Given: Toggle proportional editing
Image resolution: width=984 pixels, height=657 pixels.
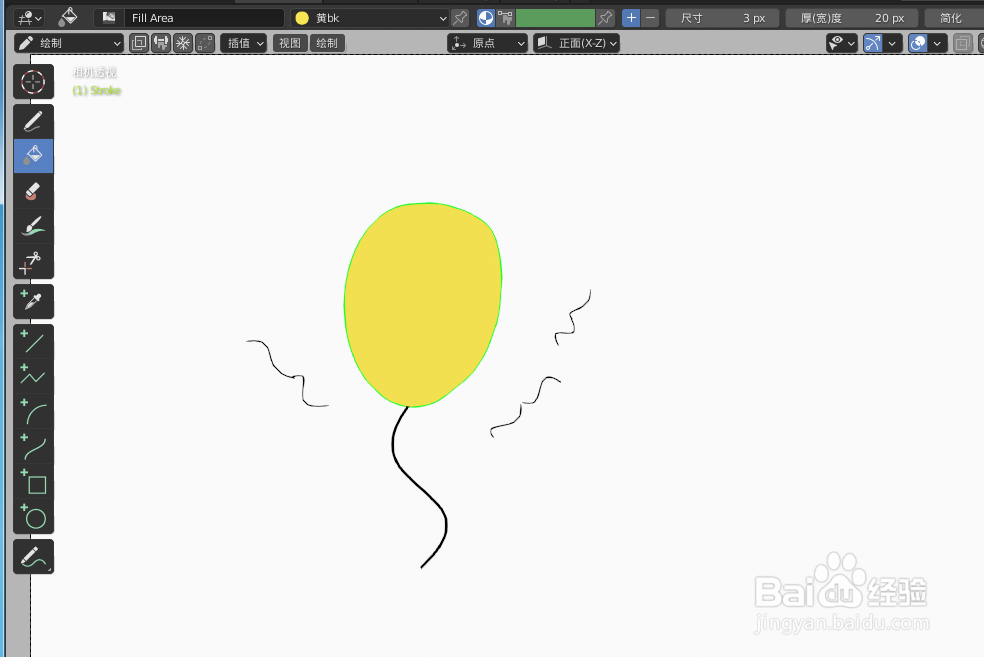Looking at the screenshot, I should (183, 42).
